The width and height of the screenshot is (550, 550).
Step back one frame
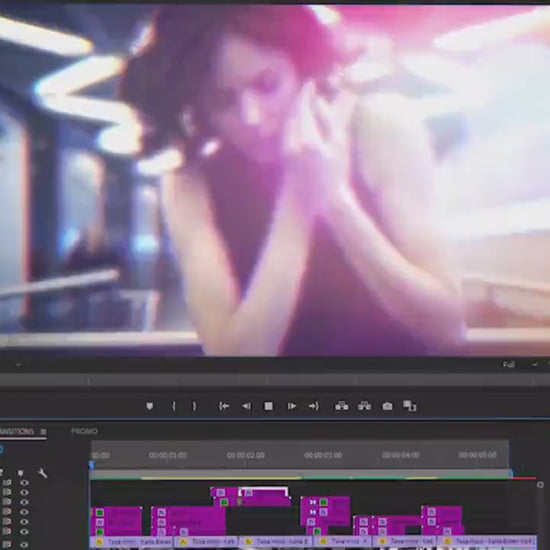247,406
